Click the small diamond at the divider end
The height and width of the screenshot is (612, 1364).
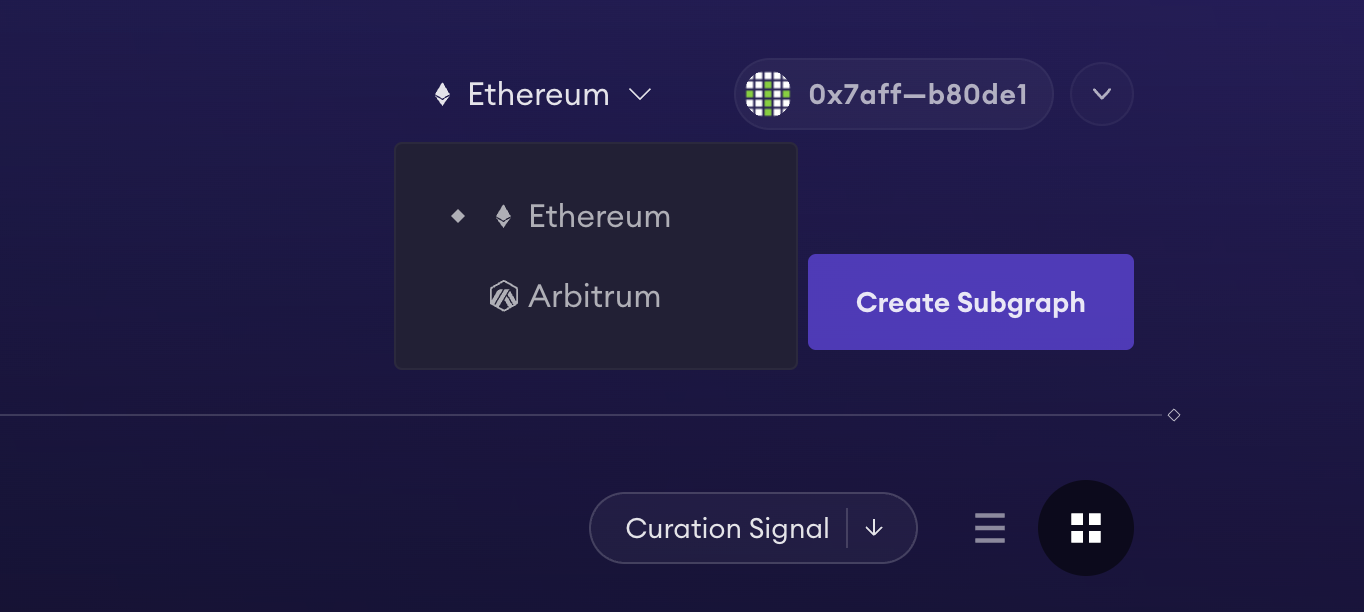coord(1174,415)
